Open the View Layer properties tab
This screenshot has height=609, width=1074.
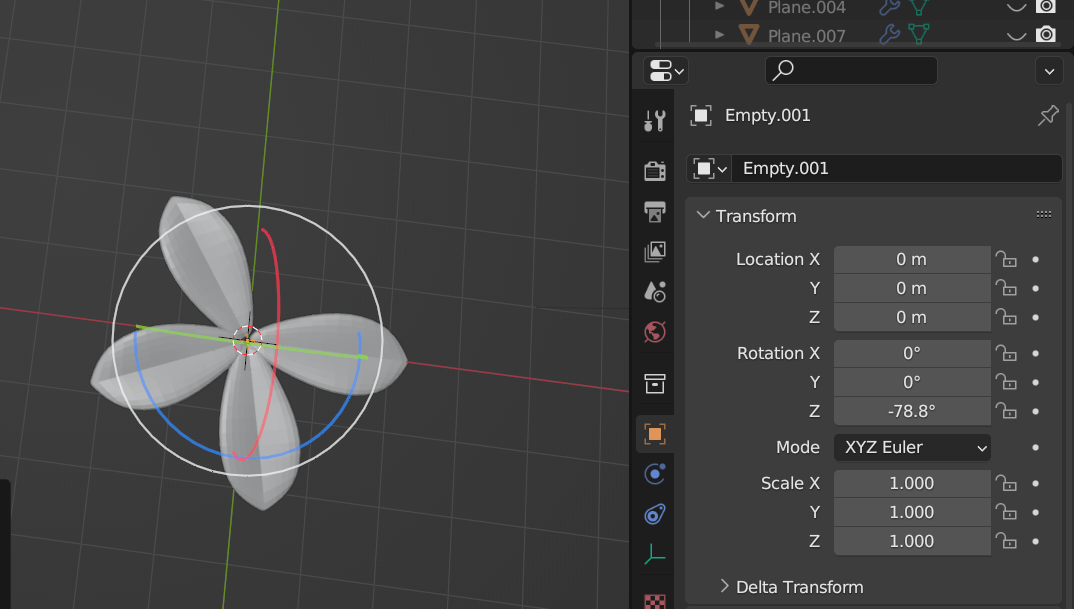[x=655, y=251]
